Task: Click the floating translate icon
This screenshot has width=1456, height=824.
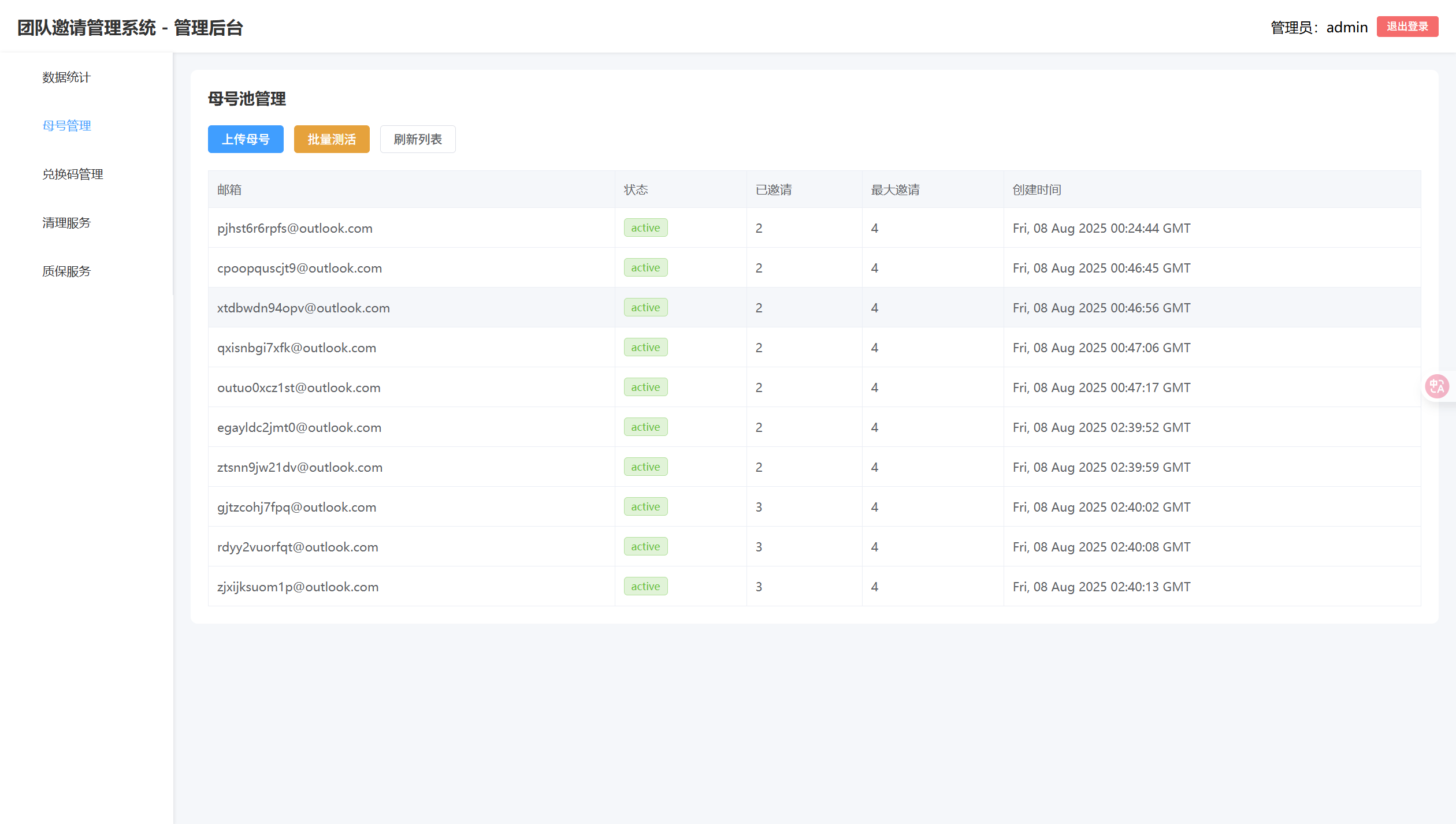Action: [x=1436, y=386]
